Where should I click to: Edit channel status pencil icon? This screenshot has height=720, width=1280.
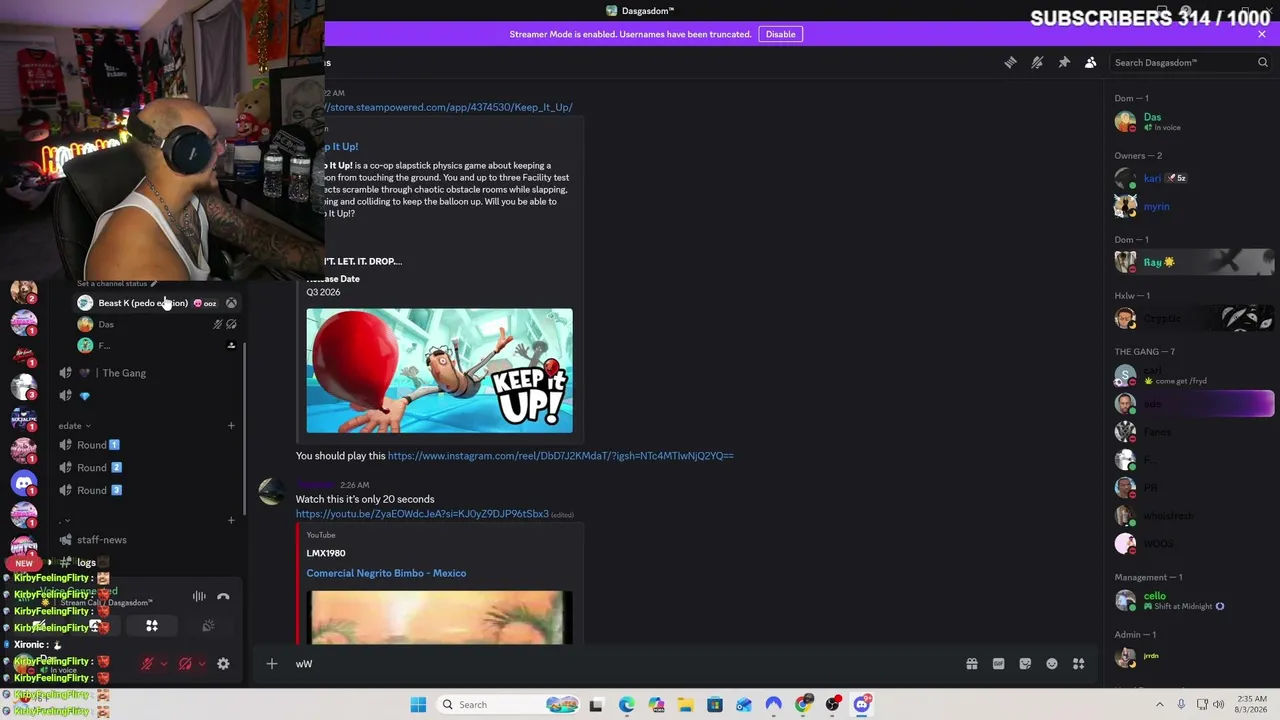[153, 284]
